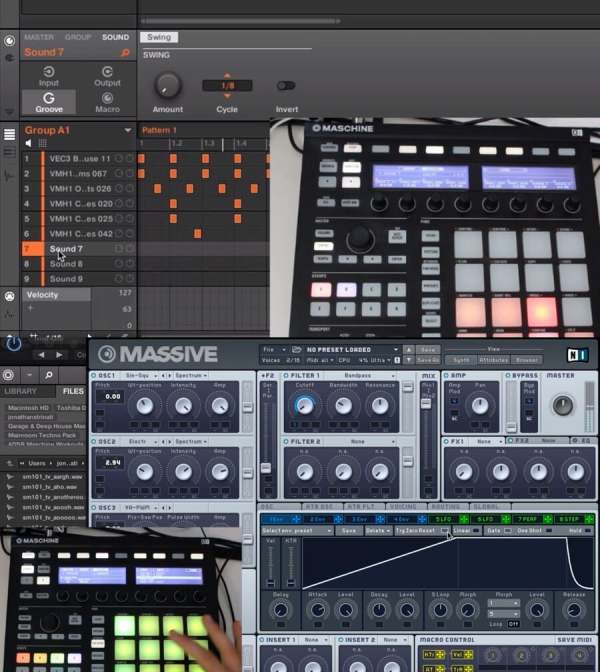Open the Massive File menu

274,350
